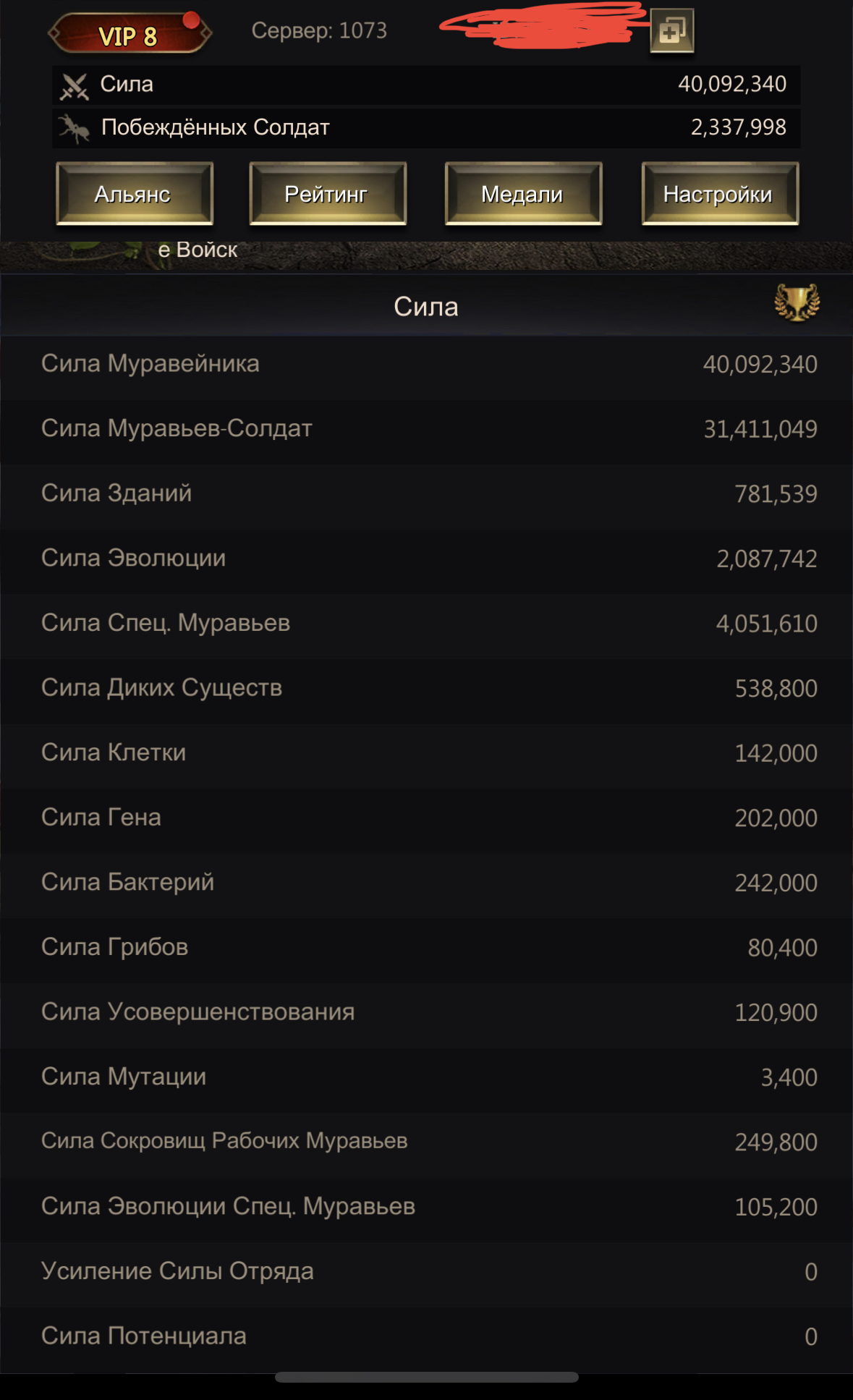Tap the ant icon by Побеждённых Солдат
The image size is (853, 1400).
[x=74, y=129]
